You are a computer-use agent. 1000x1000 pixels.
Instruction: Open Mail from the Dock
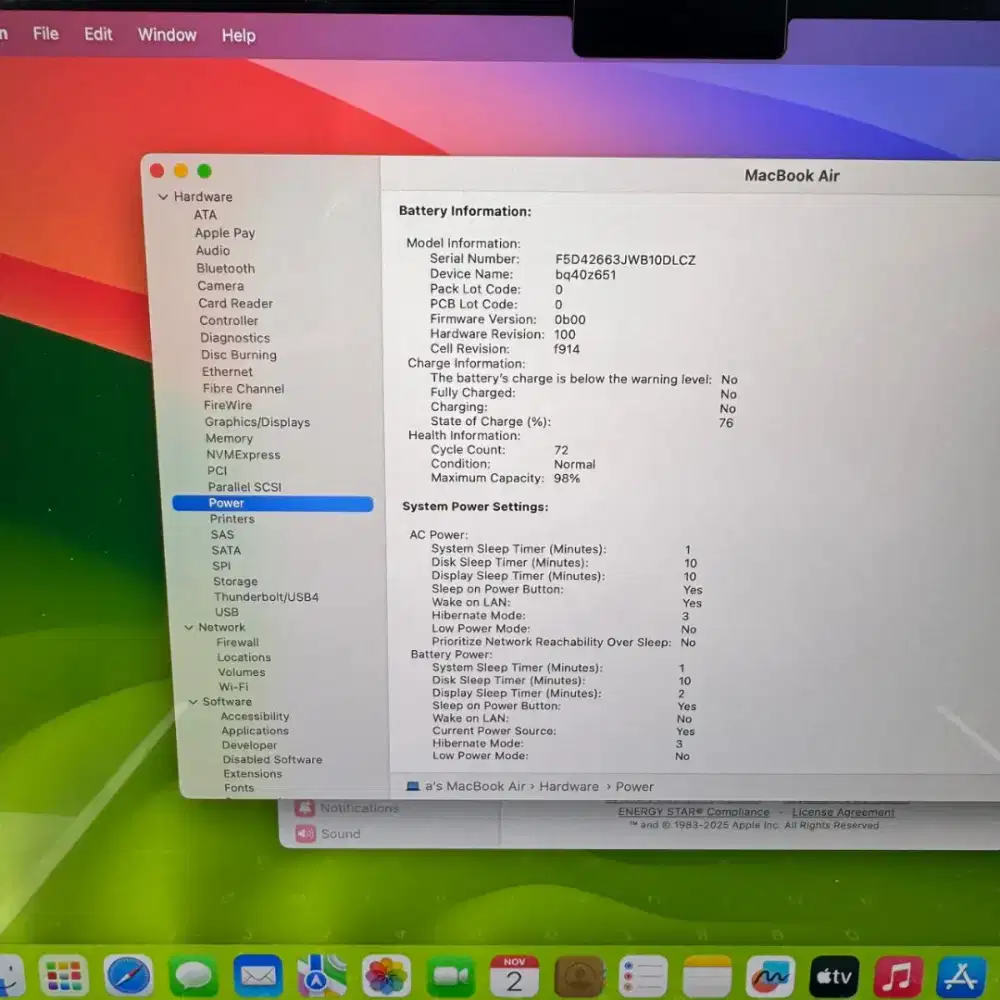tap(258, 973)
